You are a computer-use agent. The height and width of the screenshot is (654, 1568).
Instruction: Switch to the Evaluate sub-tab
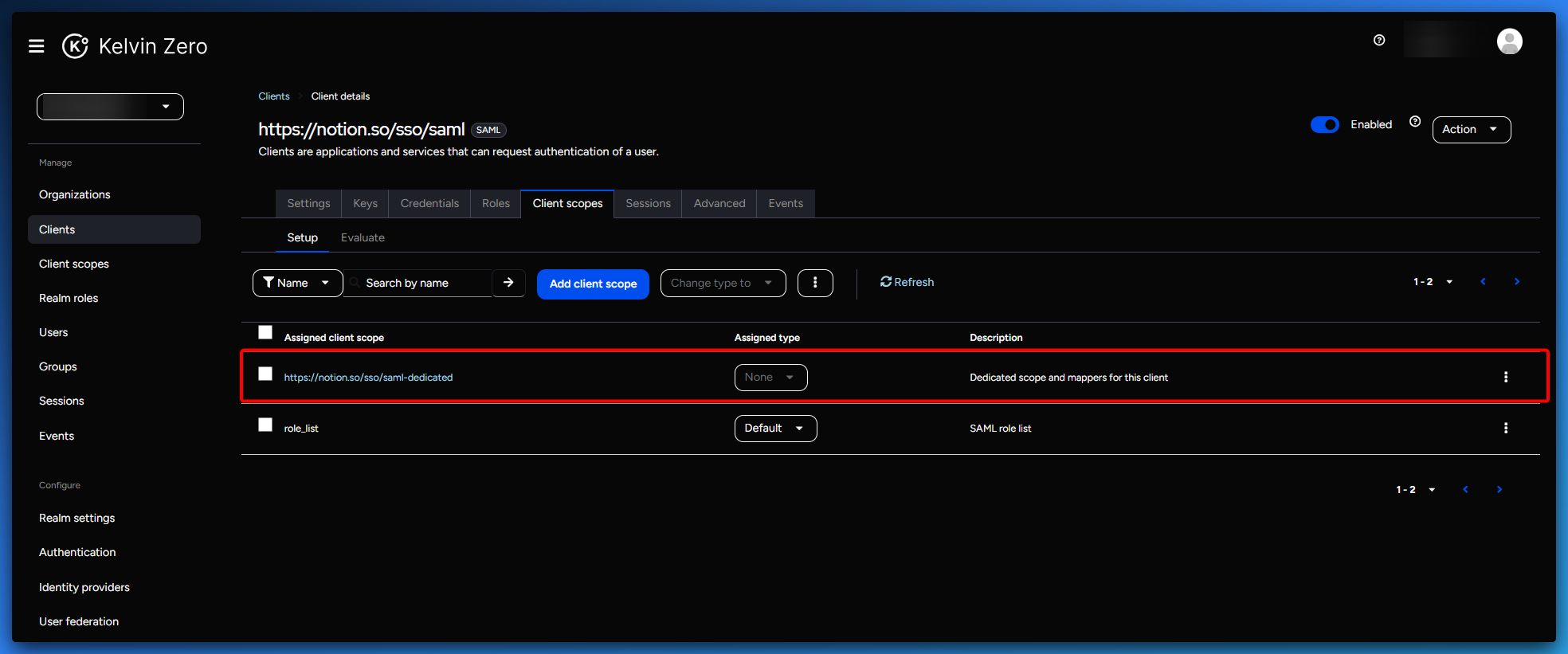click(x=363, y=237)
